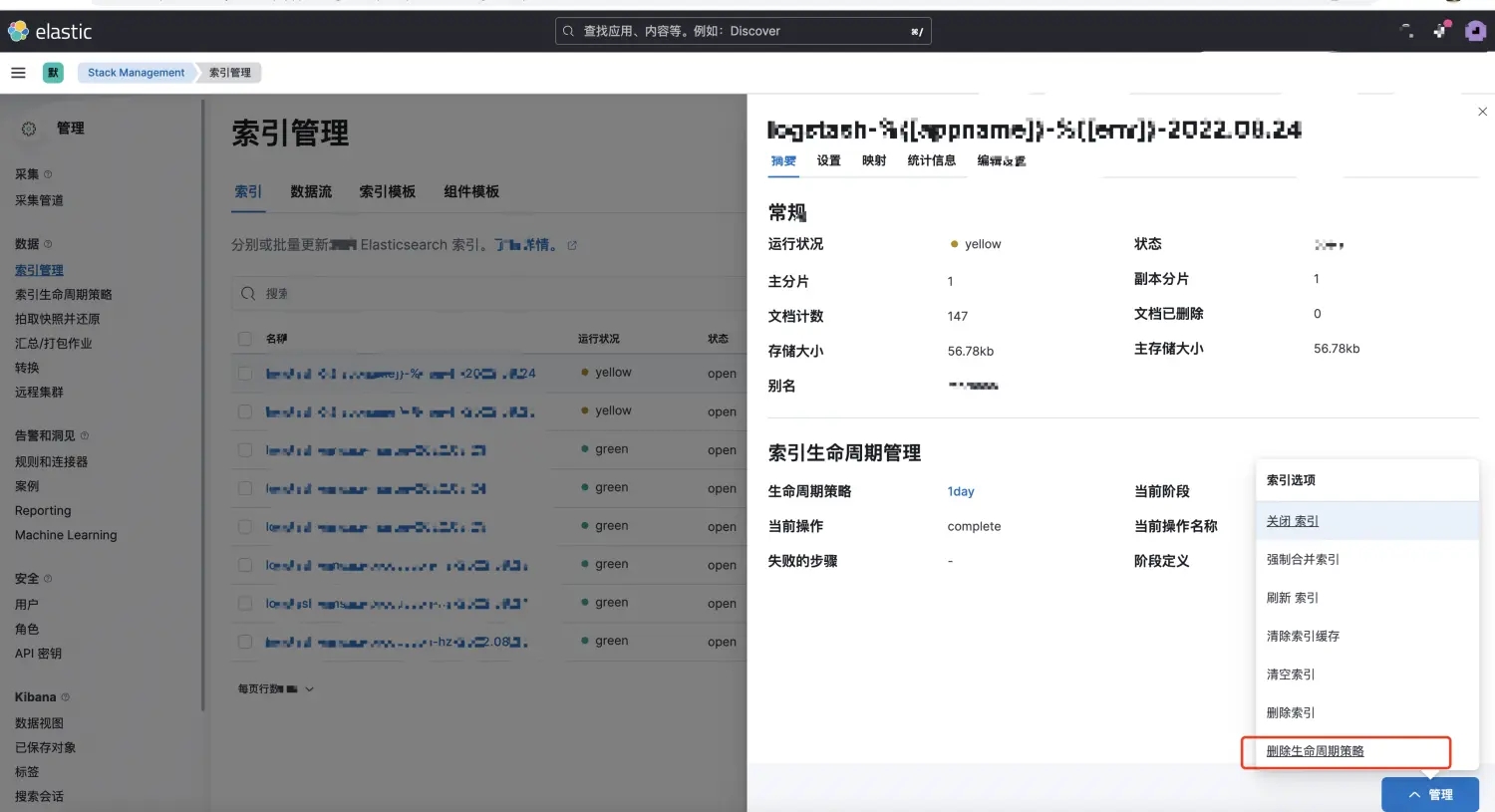1495x812 pixels.
Task: Check the fourth green index row
Action: point(245,565)
